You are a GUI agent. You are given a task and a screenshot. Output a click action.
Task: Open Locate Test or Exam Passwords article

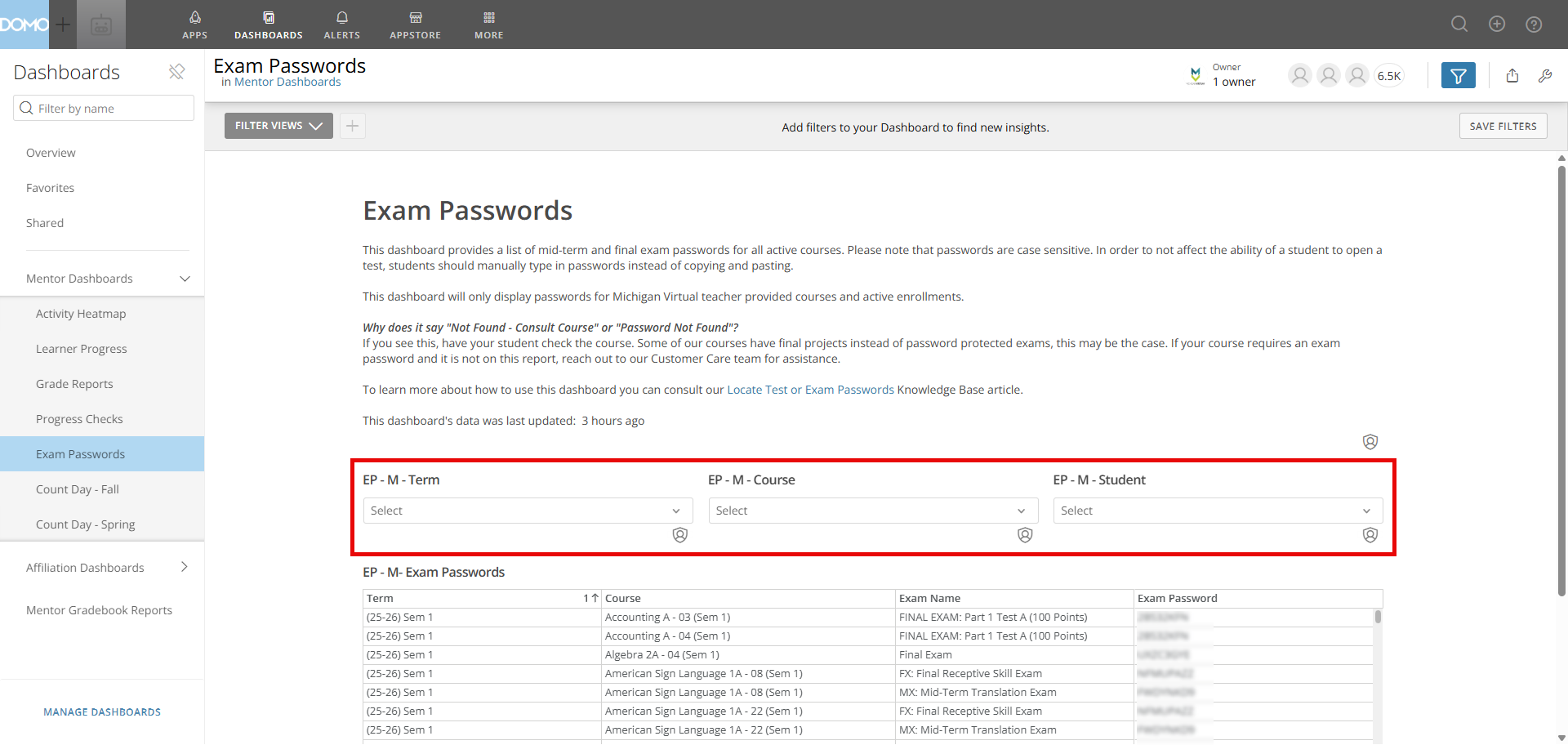810,390
